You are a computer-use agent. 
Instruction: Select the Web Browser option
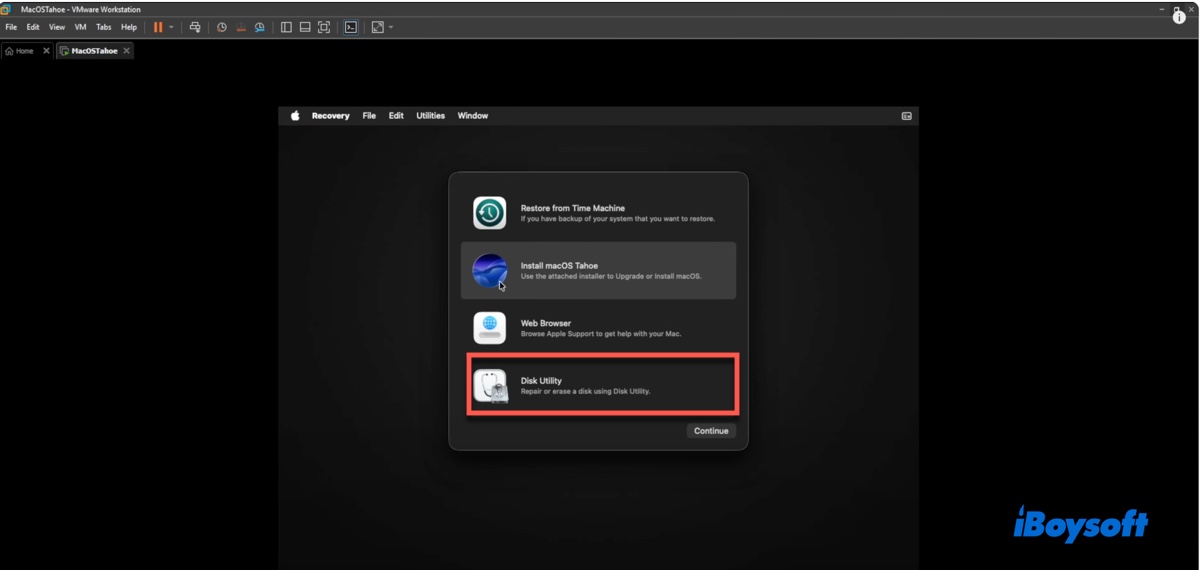(x=598, y=328)
